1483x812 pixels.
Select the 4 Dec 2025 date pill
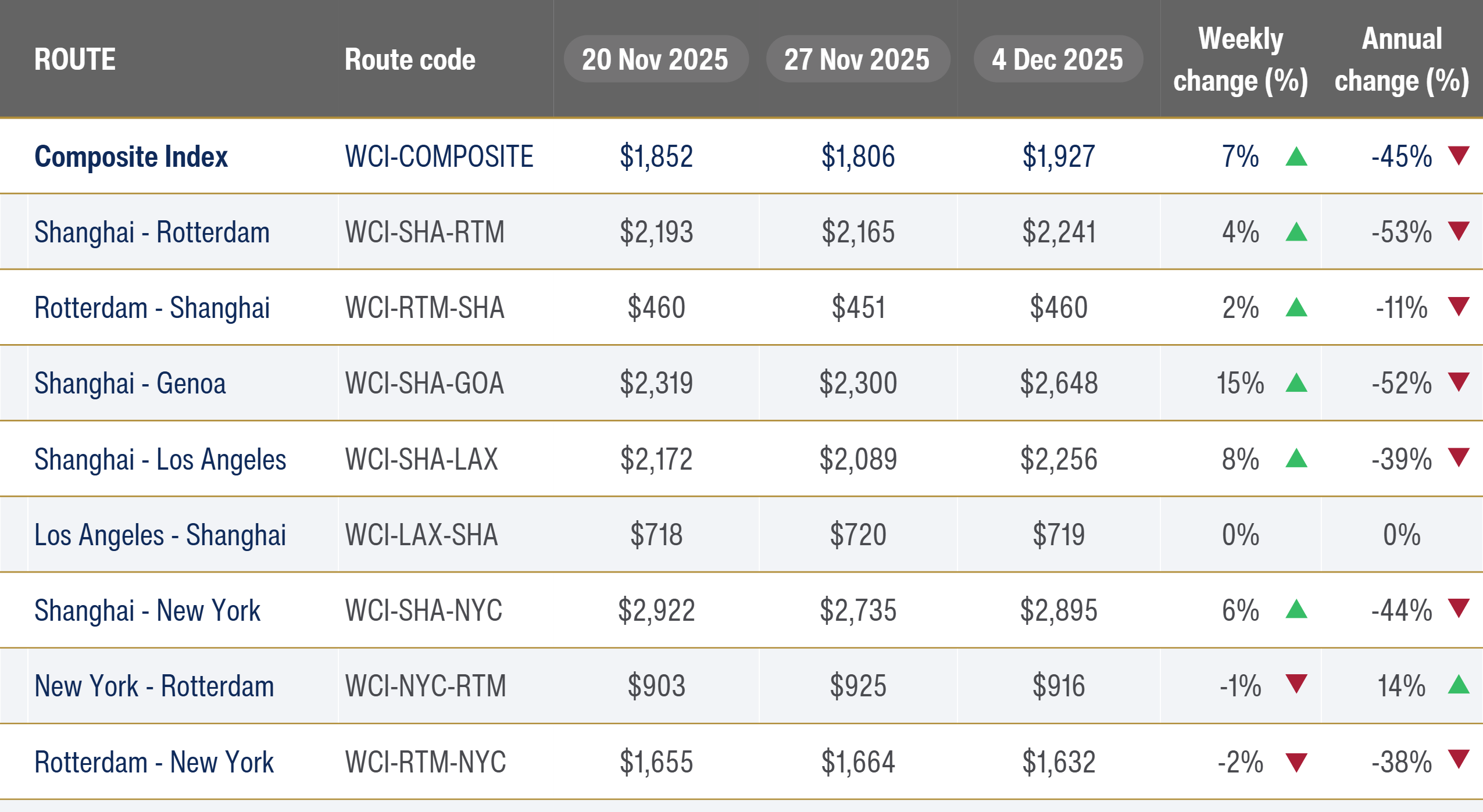tap(1057, 59)
